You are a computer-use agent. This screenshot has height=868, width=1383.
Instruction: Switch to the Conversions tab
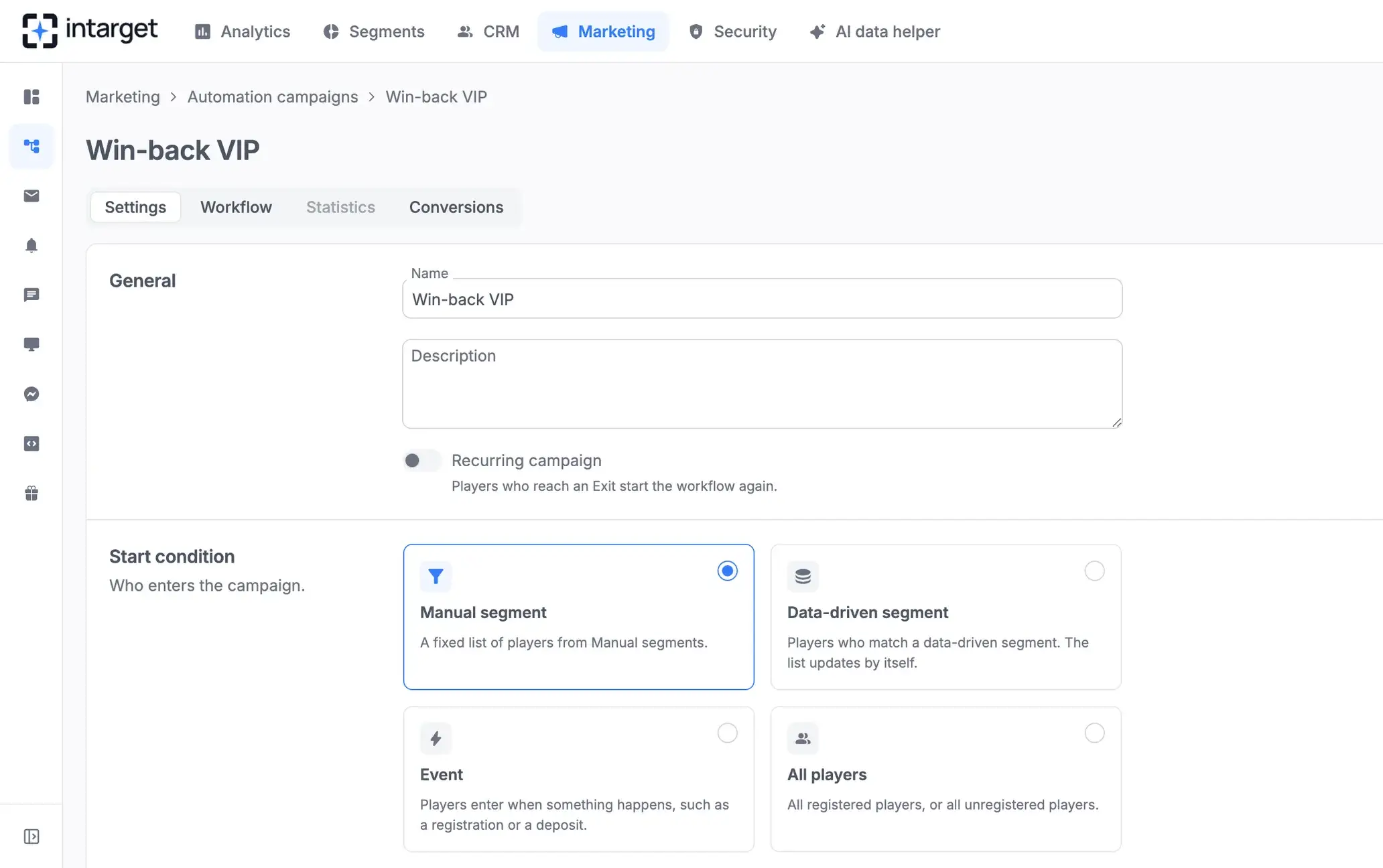(x=456, y=207)
